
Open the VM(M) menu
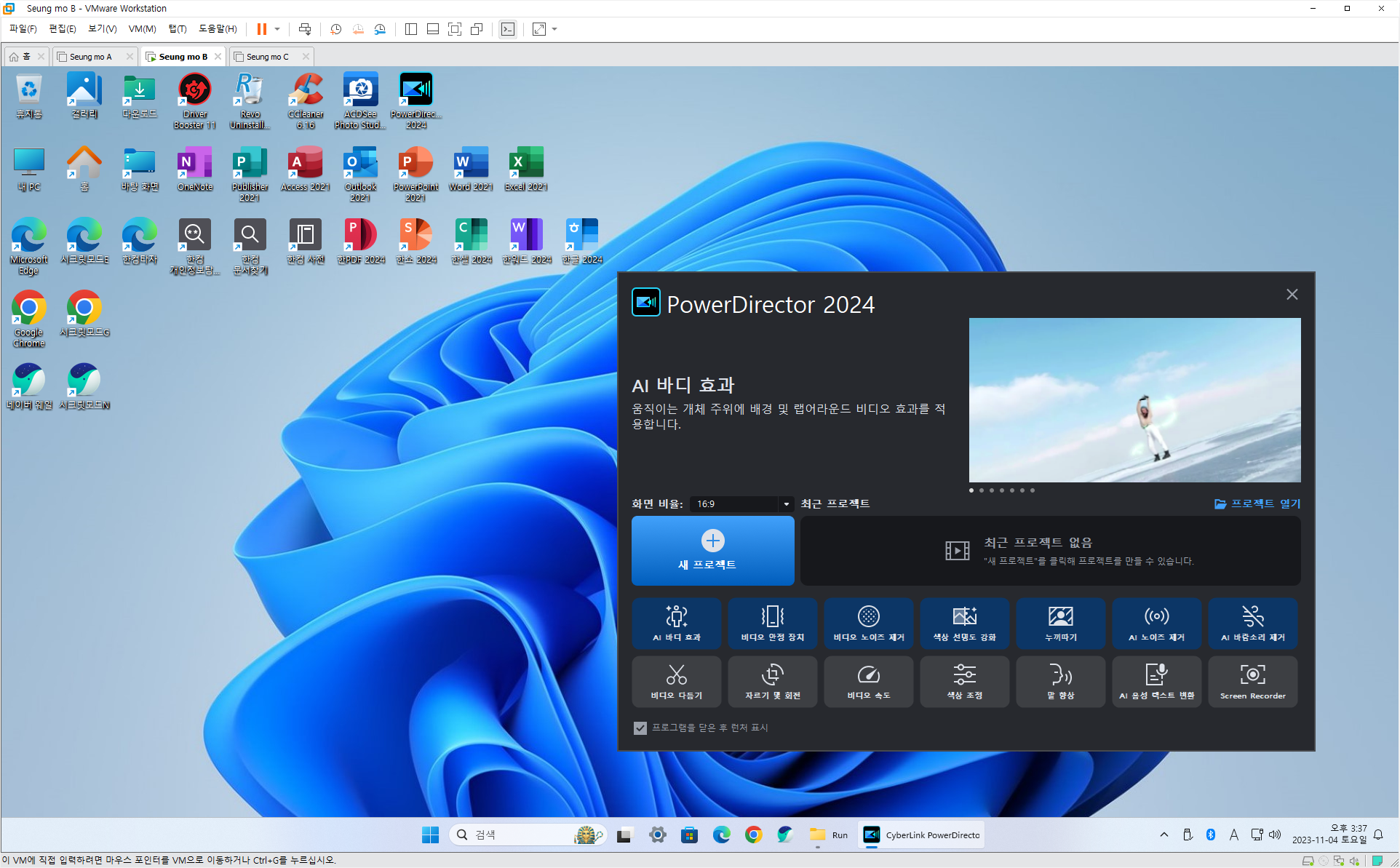point(142,29)
